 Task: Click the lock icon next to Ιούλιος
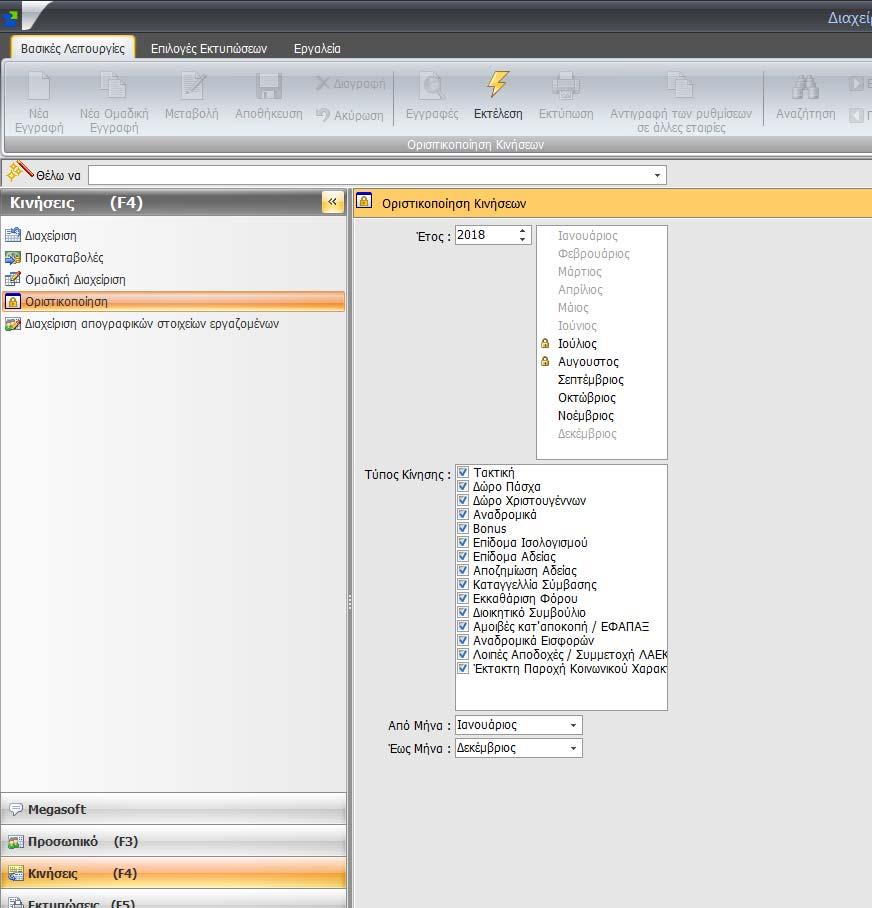[545, 343]
